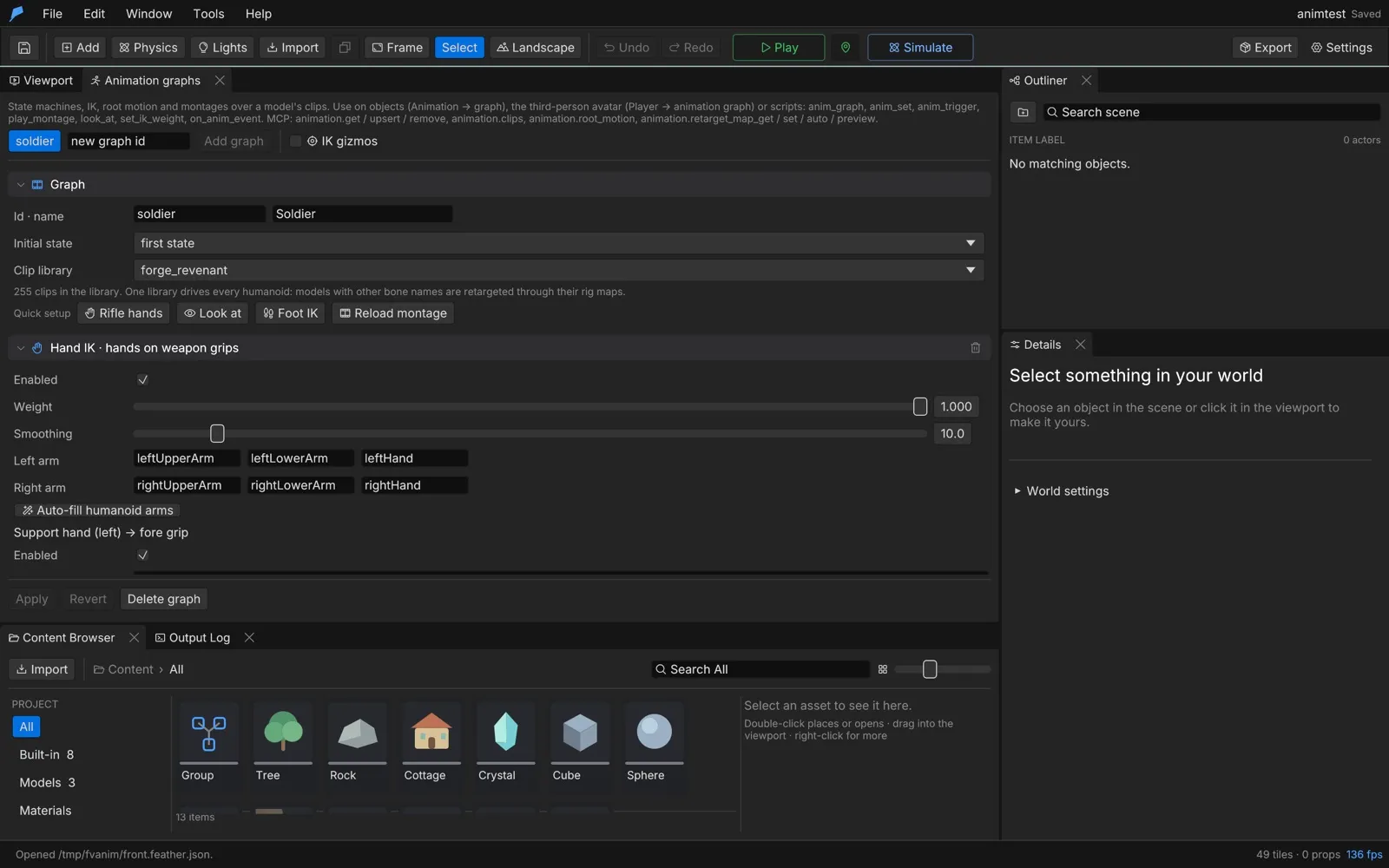This screenshot has height=868, width=1389.
Task: Collapse the Hand IK section chevron
Action: (x=21, y=348)
